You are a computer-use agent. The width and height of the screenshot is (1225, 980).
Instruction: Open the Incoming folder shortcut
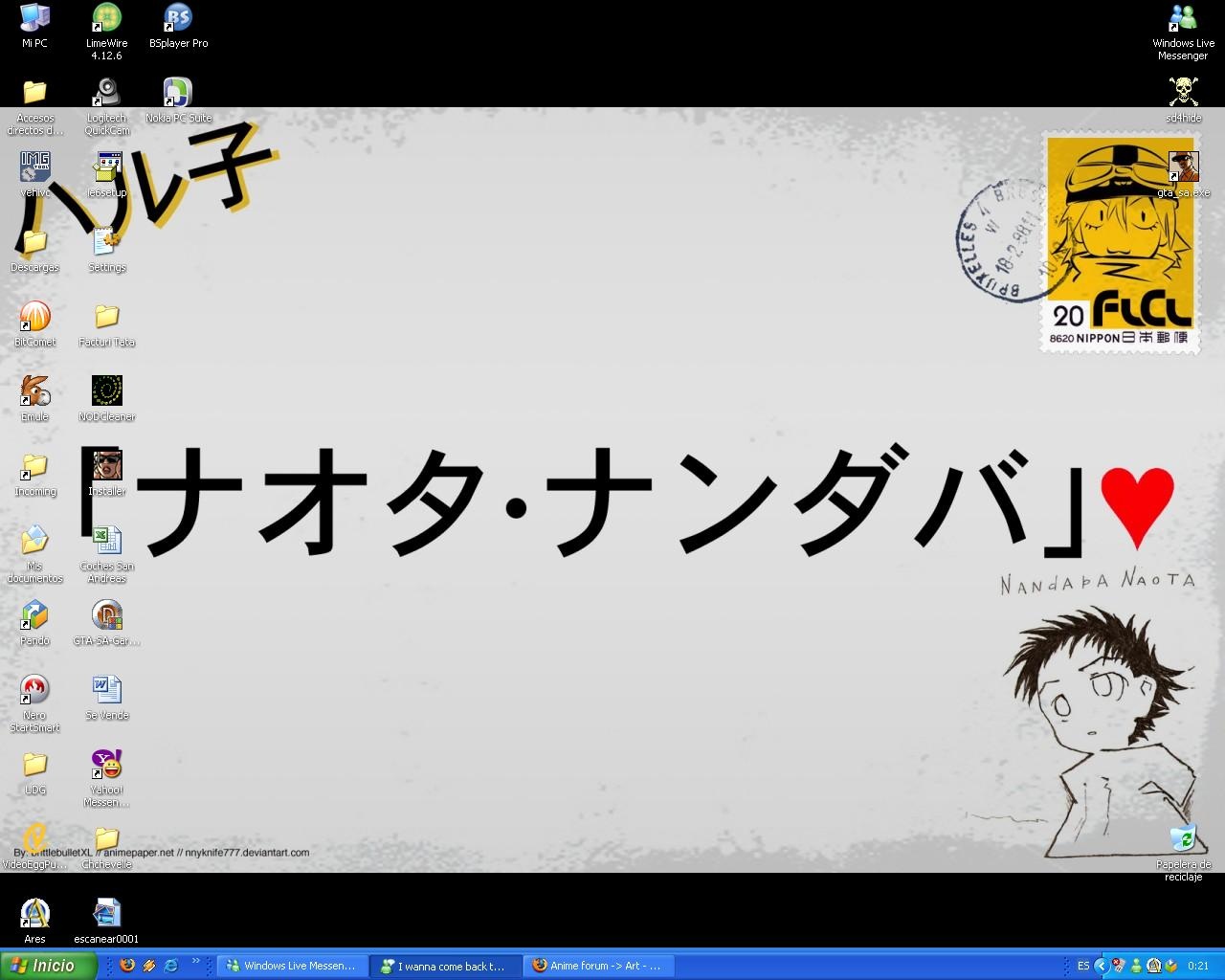(34, 474)
